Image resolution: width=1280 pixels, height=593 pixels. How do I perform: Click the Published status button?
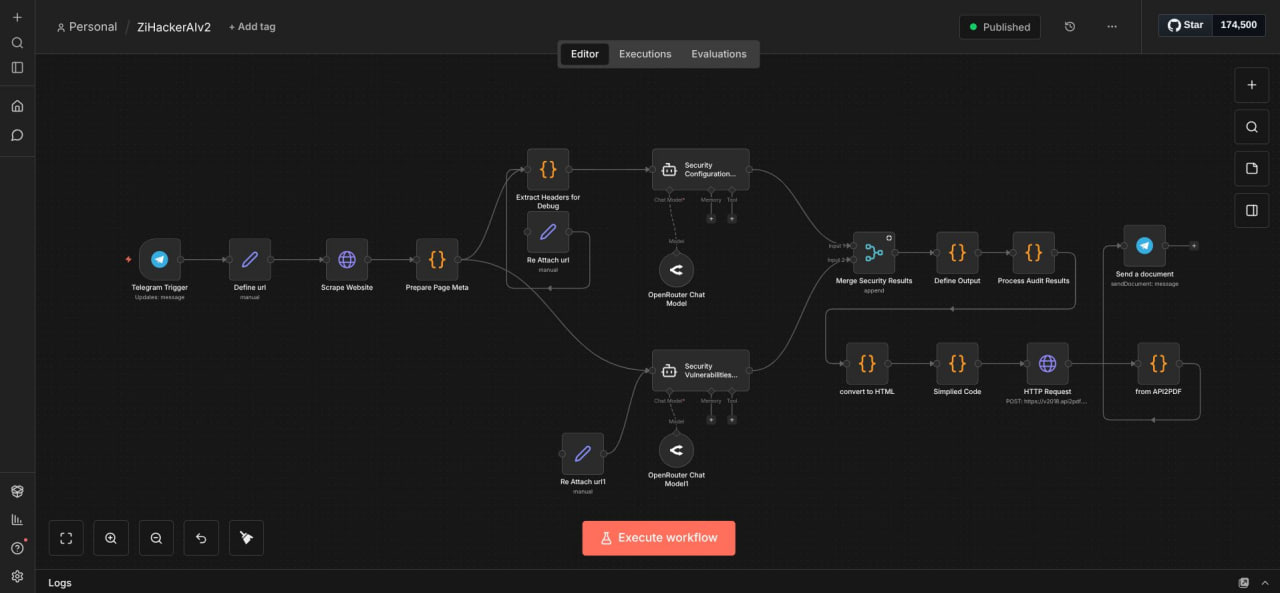pos(1000,27)
